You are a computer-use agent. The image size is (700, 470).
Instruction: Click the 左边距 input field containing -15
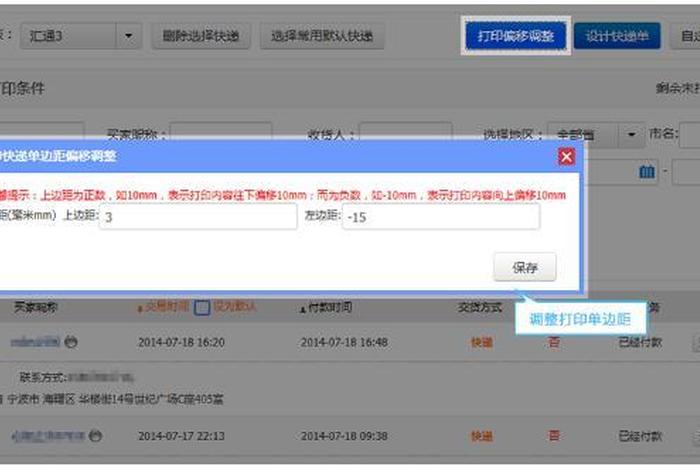(x=440, y=217)
